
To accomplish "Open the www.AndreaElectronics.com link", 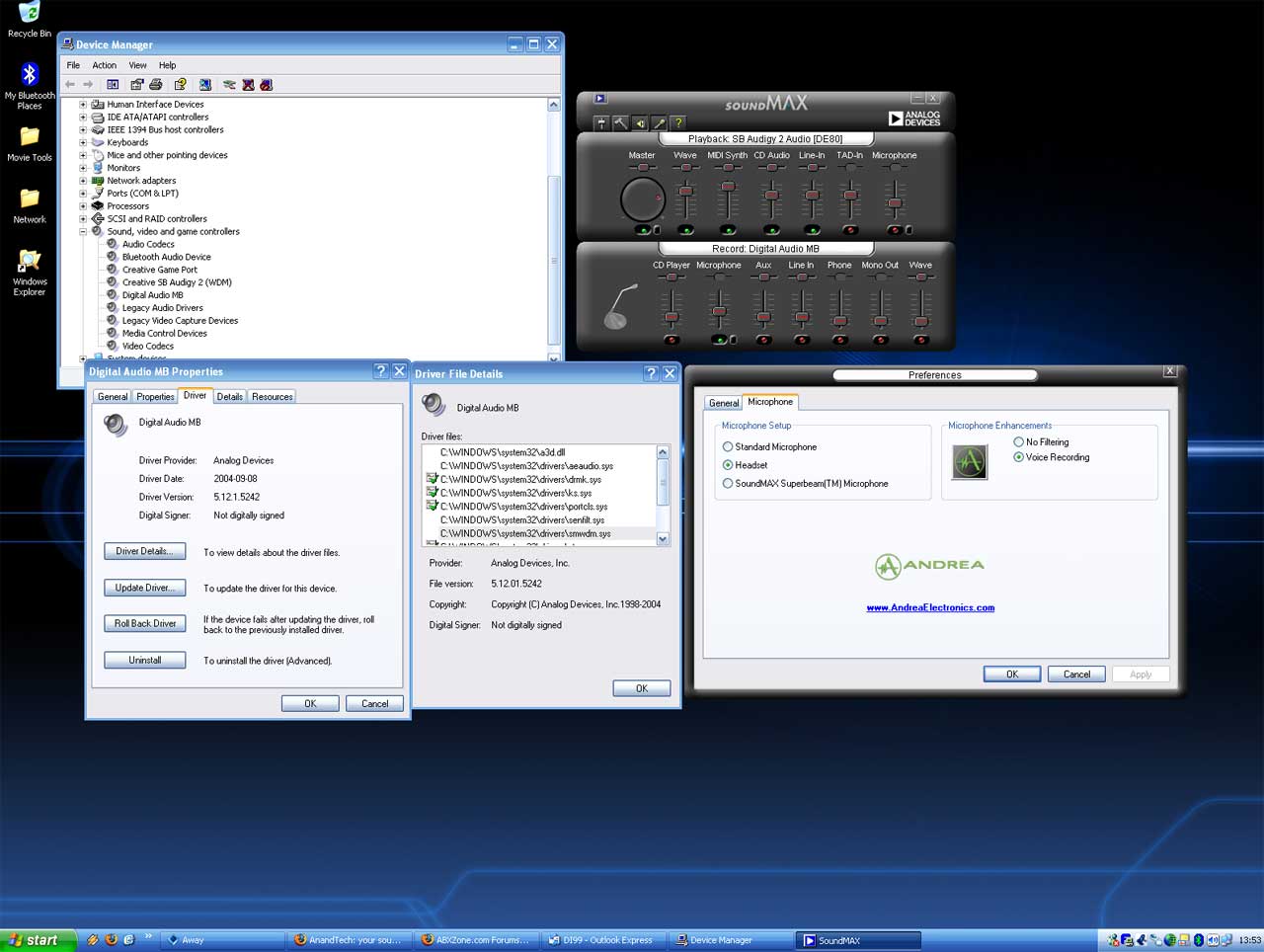I will point(930,607).
